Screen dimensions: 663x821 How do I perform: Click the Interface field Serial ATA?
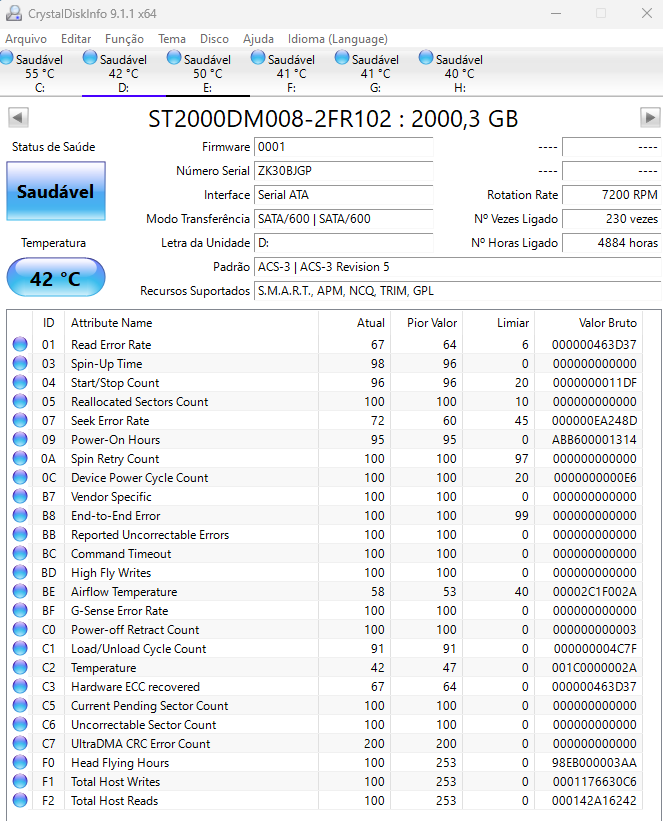click(x=344, y=195)
